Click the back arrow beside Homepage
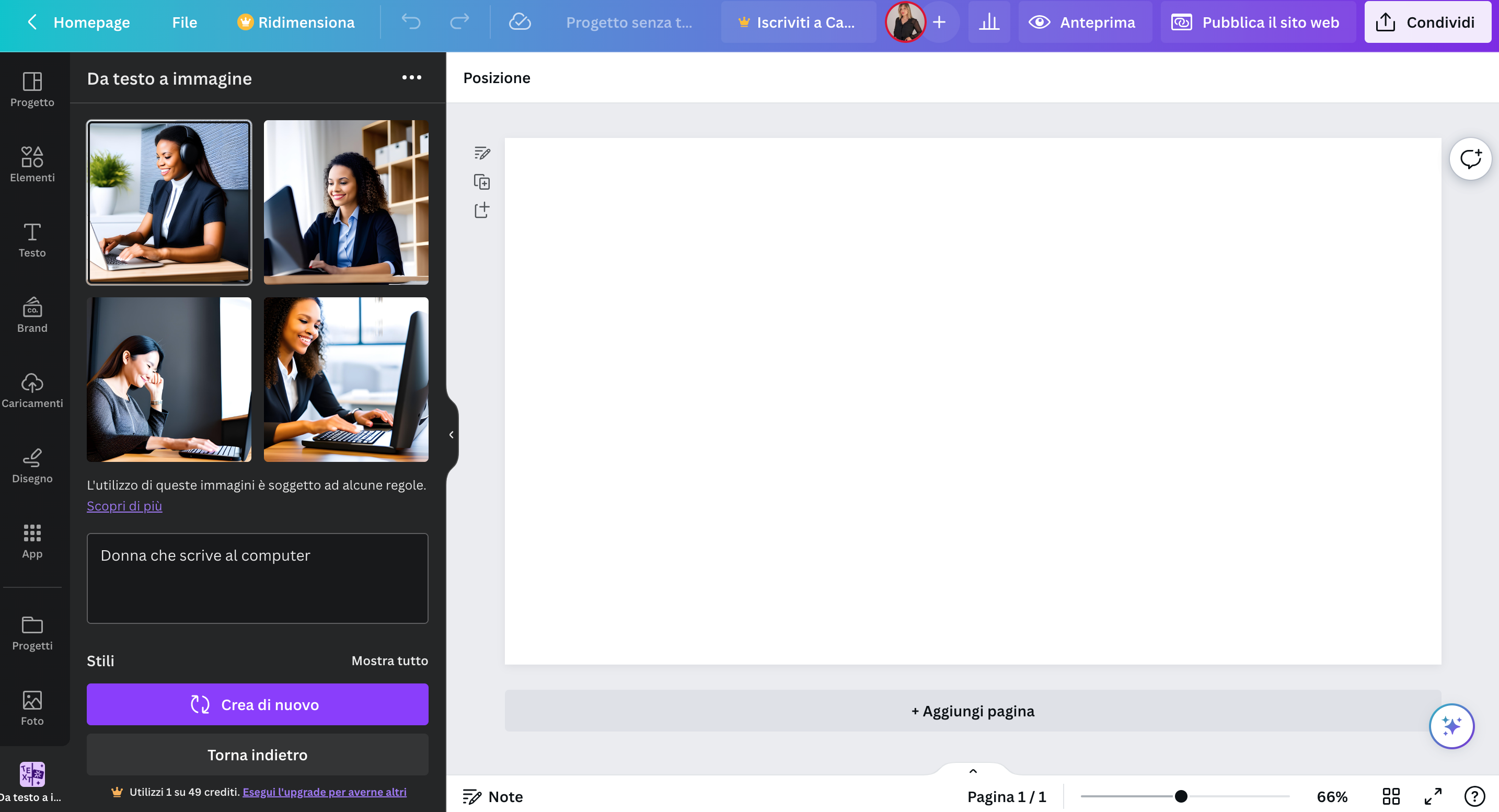This screenshot has width=1499, height=812. 32,22
